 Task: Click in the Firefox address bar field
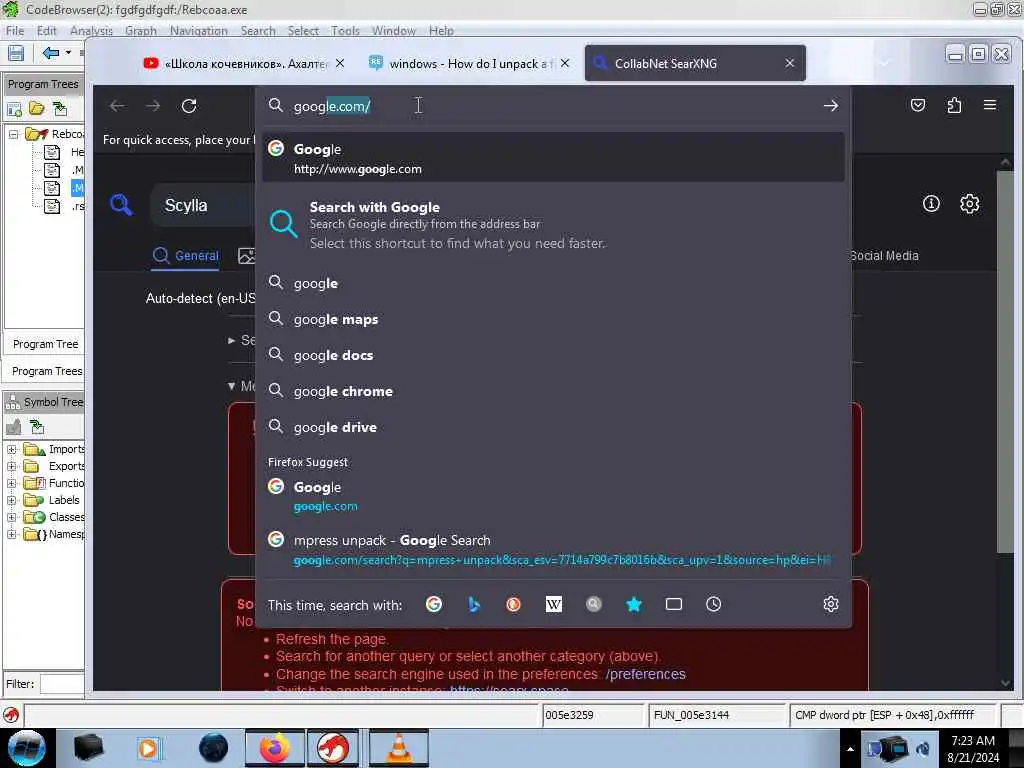[x=555, y=106]
